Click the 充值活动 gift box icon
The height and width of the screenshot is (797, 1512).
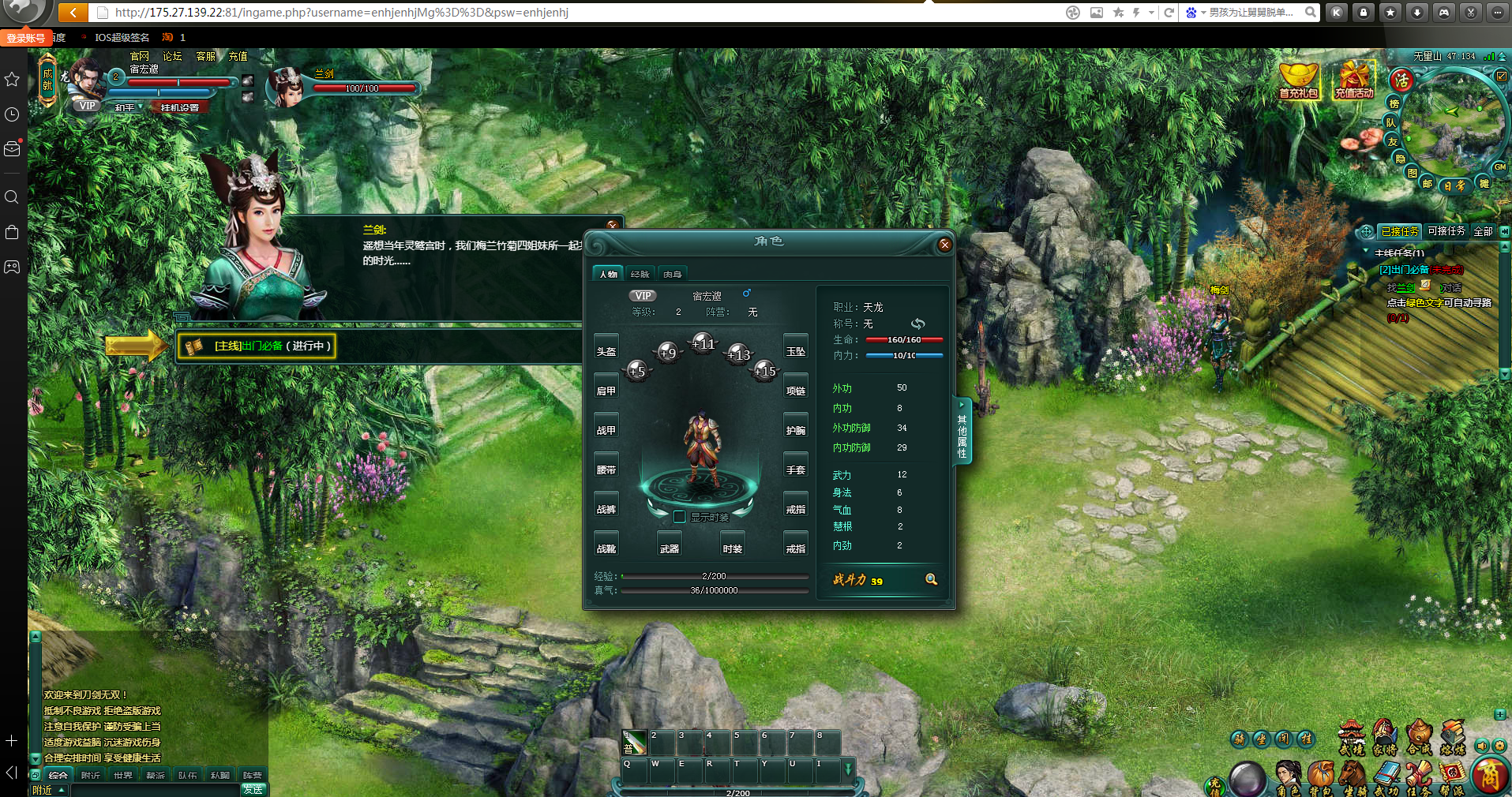[x=1354, y=80]
